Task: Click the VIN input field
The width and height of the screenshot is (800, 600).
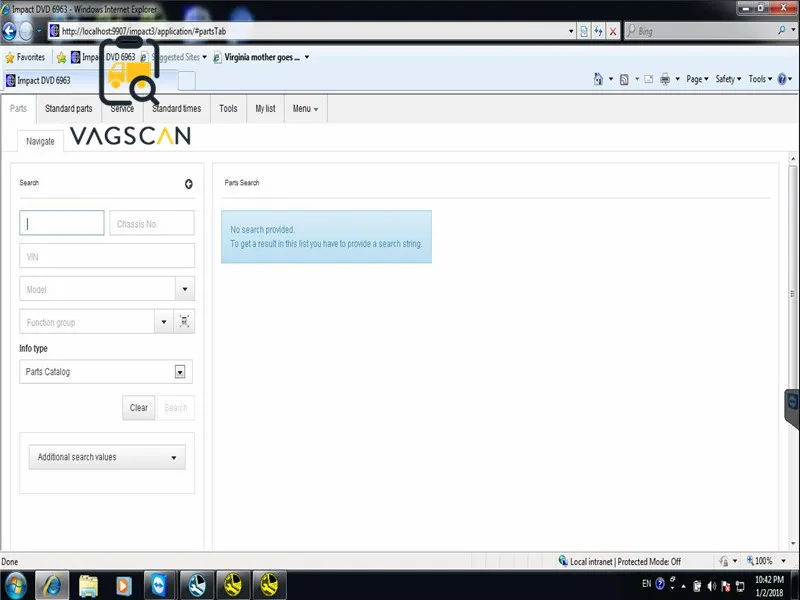Action: (107, 256)
